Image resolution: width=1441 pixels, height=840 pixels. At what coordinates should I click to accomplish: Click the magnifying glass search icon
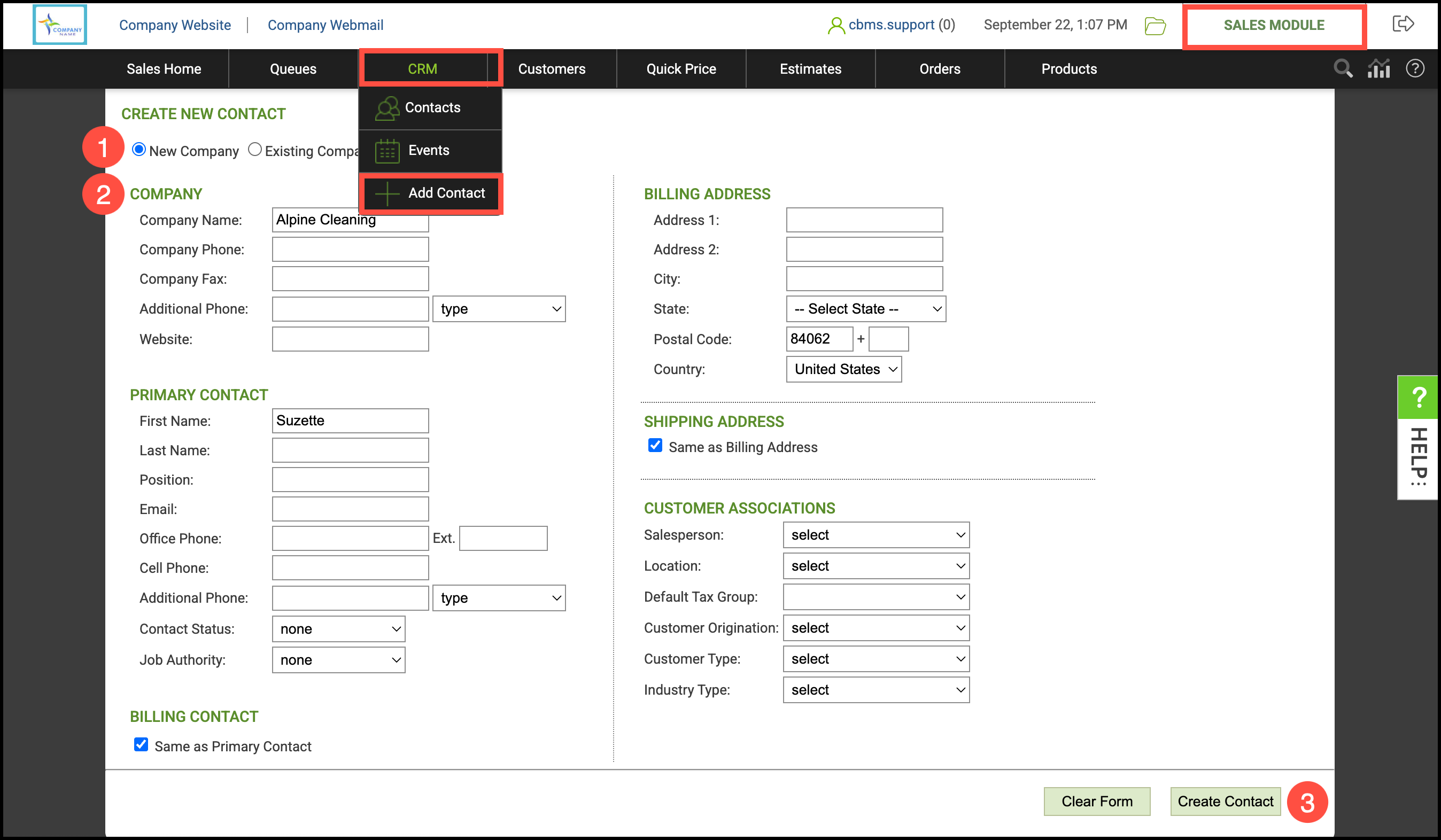1343,68
